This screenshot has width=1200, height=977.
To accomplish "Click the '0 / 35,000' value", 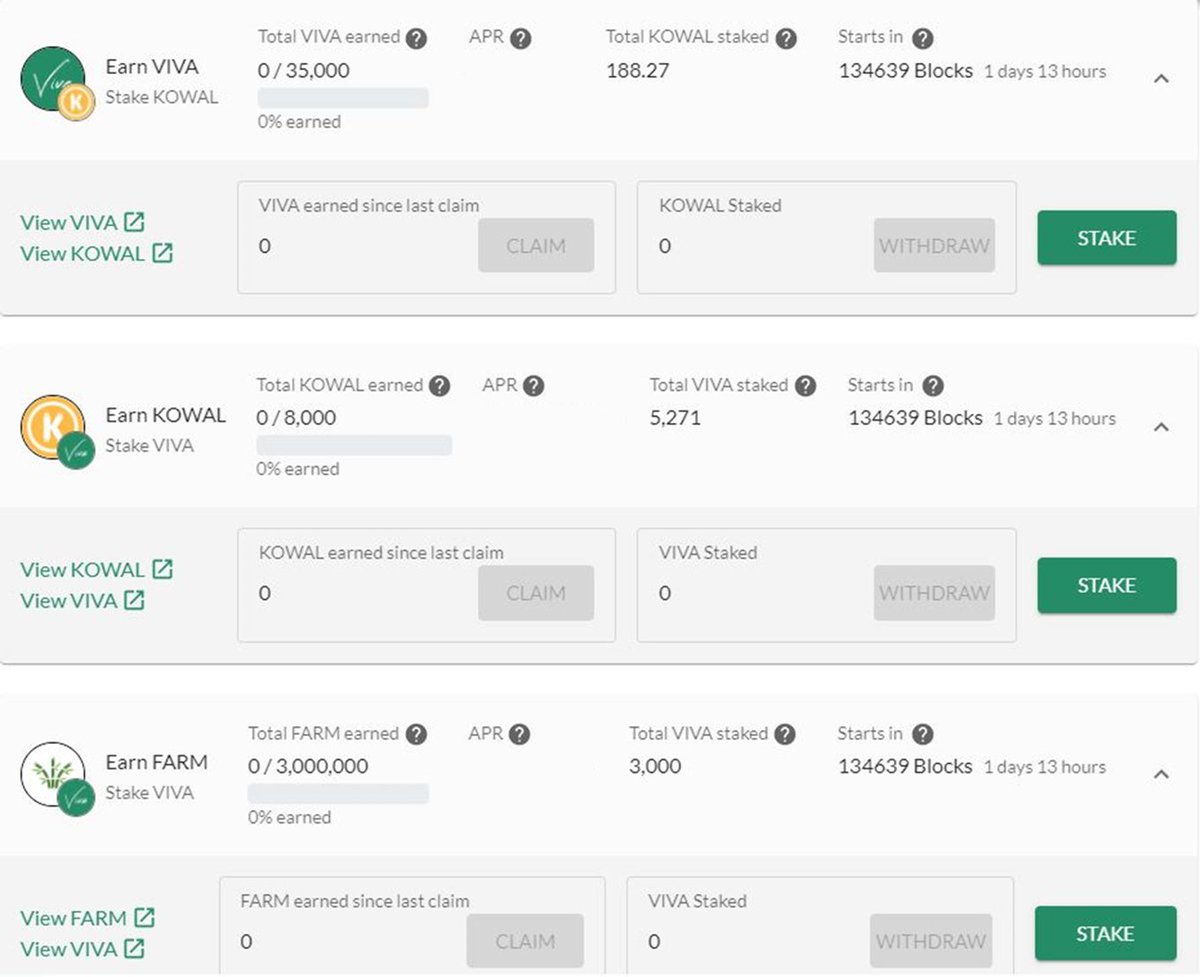I will 304,70.
